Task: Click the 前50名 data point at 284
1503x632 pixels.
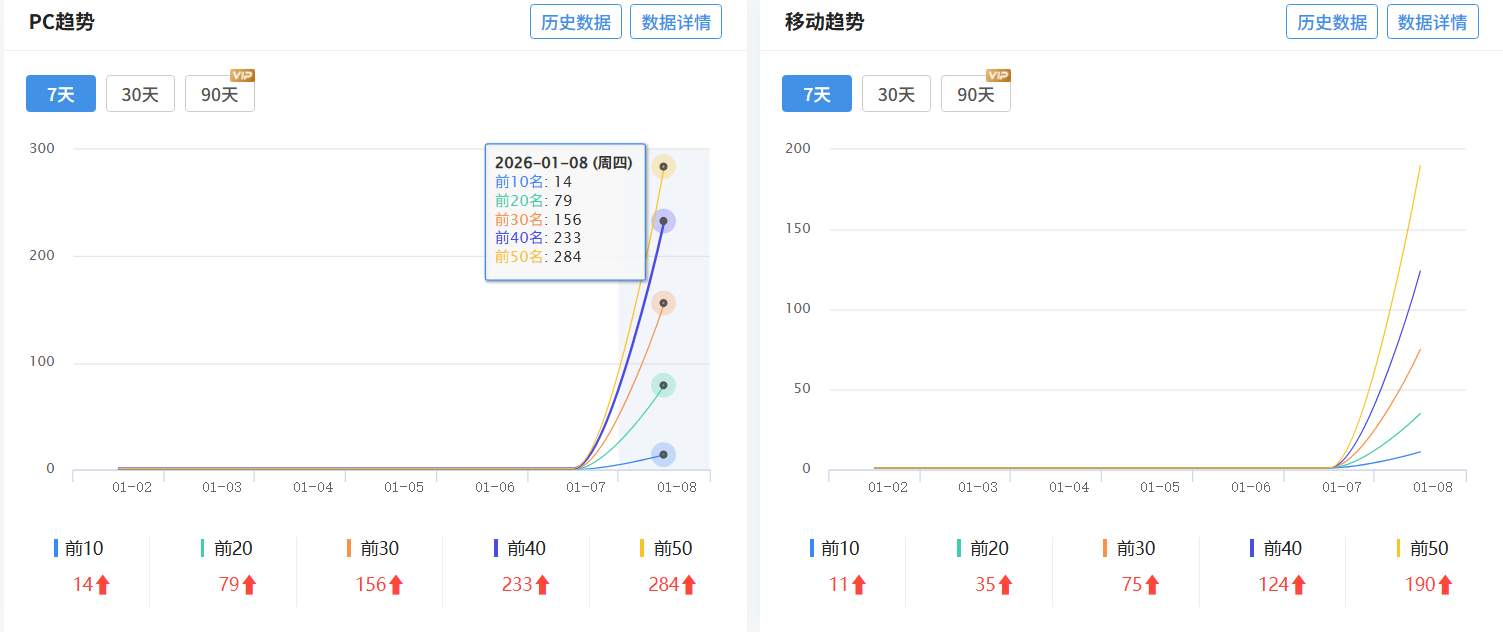Action: [663, 167]
